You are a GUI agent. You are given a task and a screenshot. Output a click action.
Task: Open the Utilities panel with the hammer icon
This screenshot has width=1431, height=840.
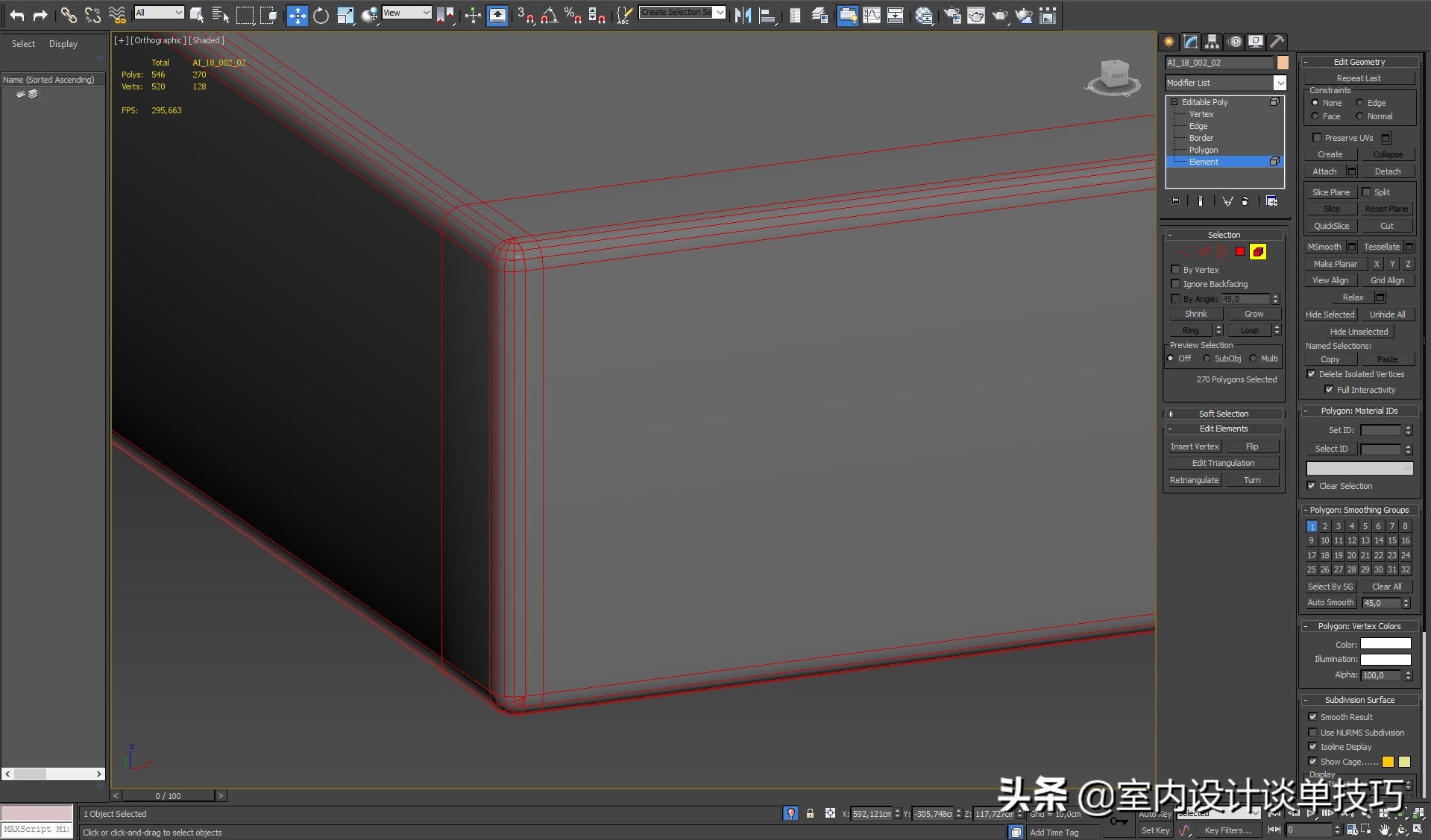click(1278, 42)
